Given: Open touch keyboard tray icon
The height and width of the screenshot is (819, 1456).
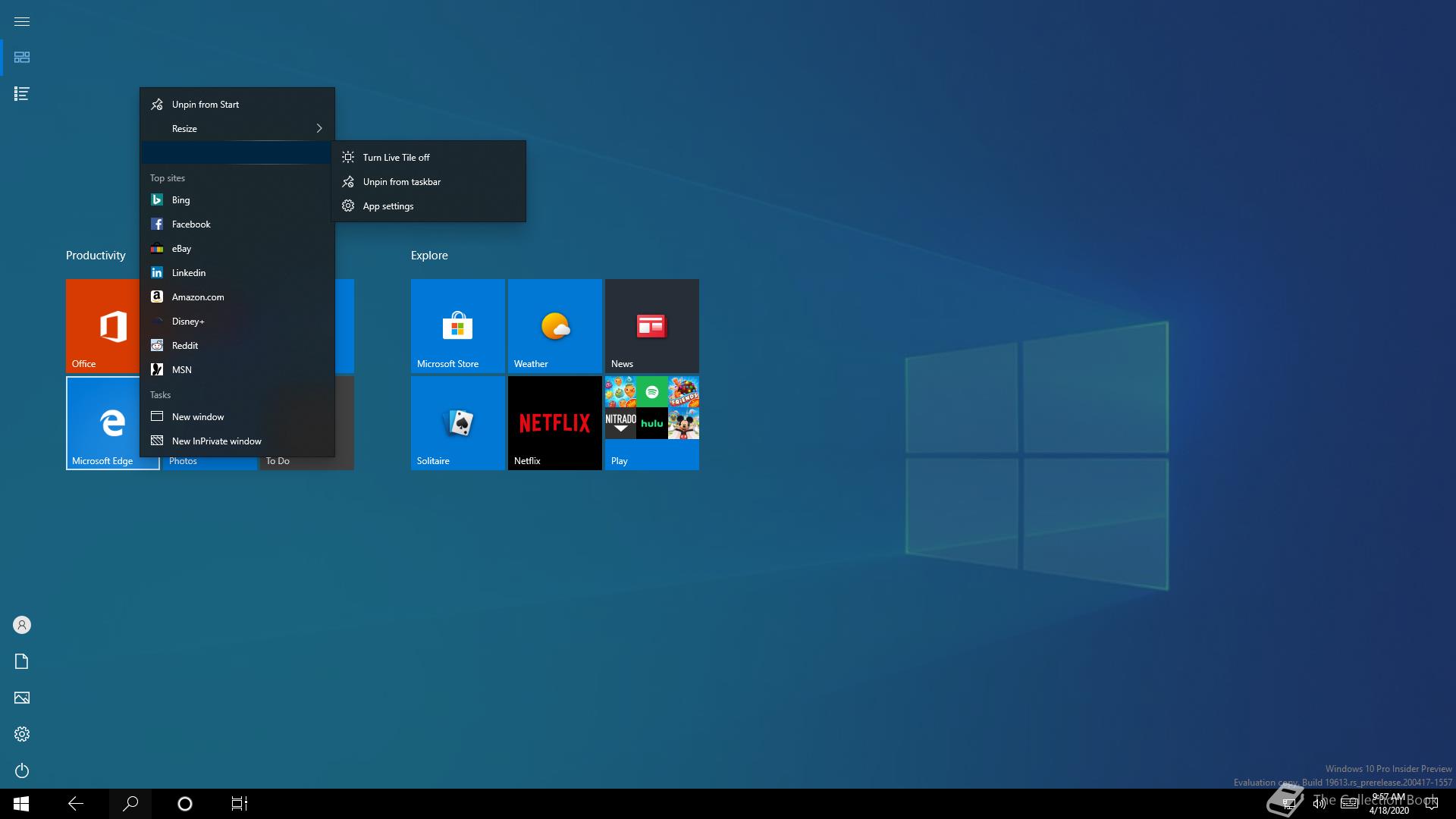Looking at the screenshot, I should (x=1349, y=804).
